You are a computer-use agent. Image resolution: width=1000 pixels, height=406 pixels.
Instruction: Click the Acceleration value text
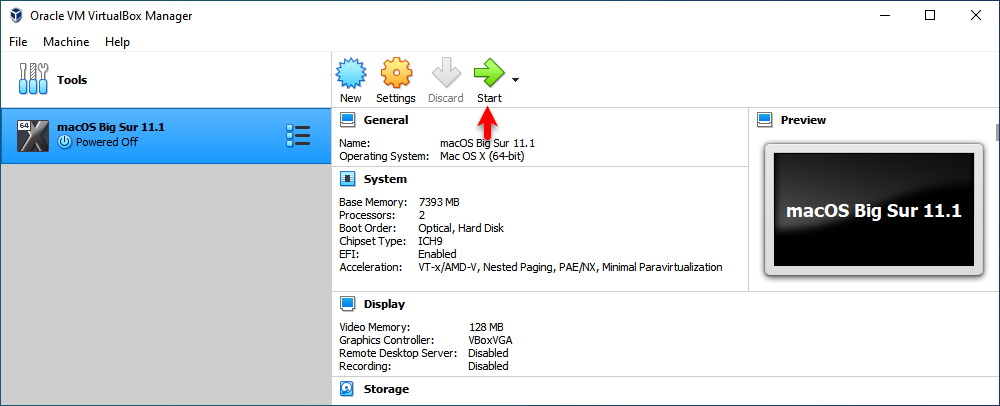click(x=570, y=267)
